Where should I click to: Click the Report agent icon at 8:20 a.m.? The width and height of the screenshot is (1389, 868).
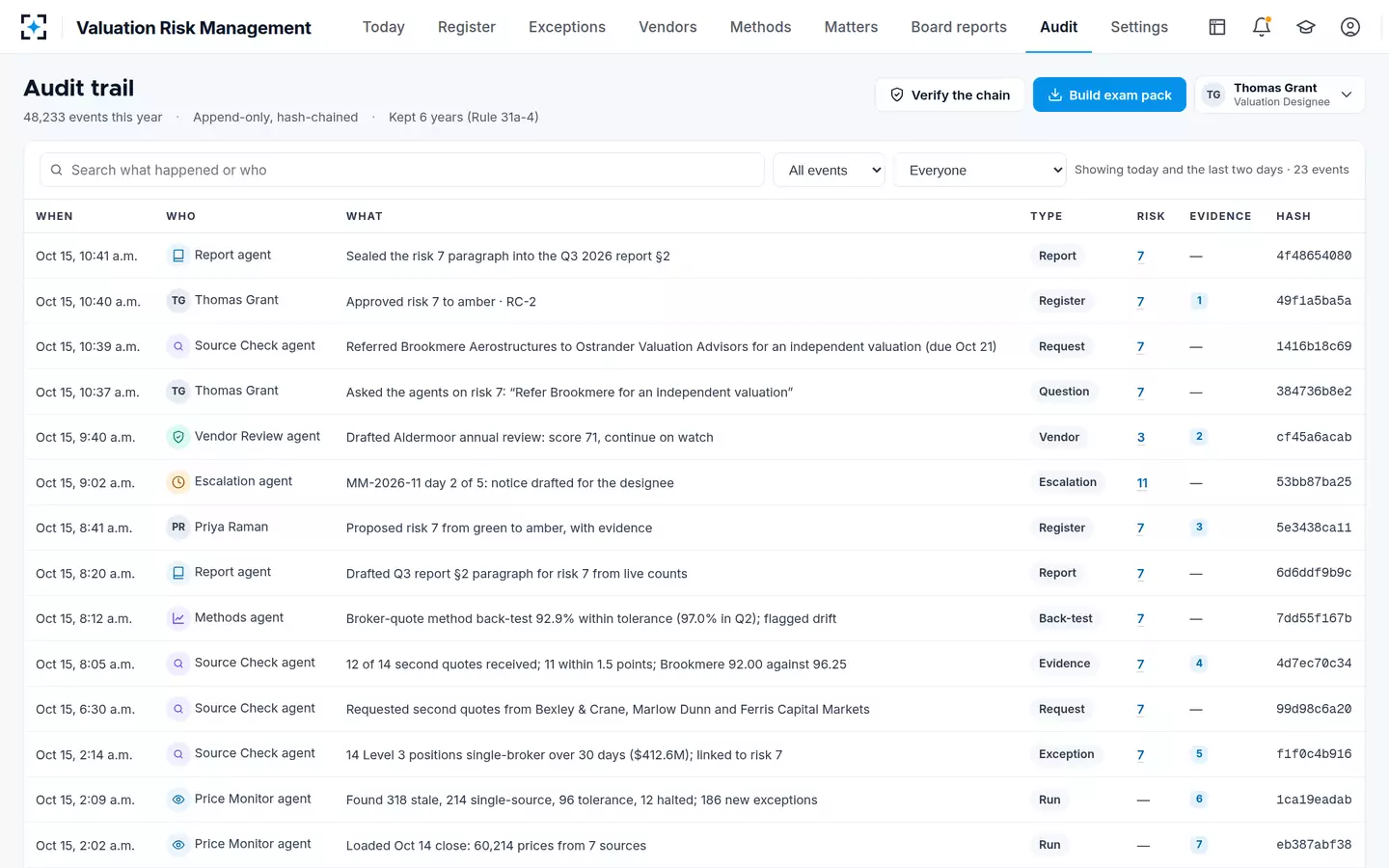coord(177,573)
